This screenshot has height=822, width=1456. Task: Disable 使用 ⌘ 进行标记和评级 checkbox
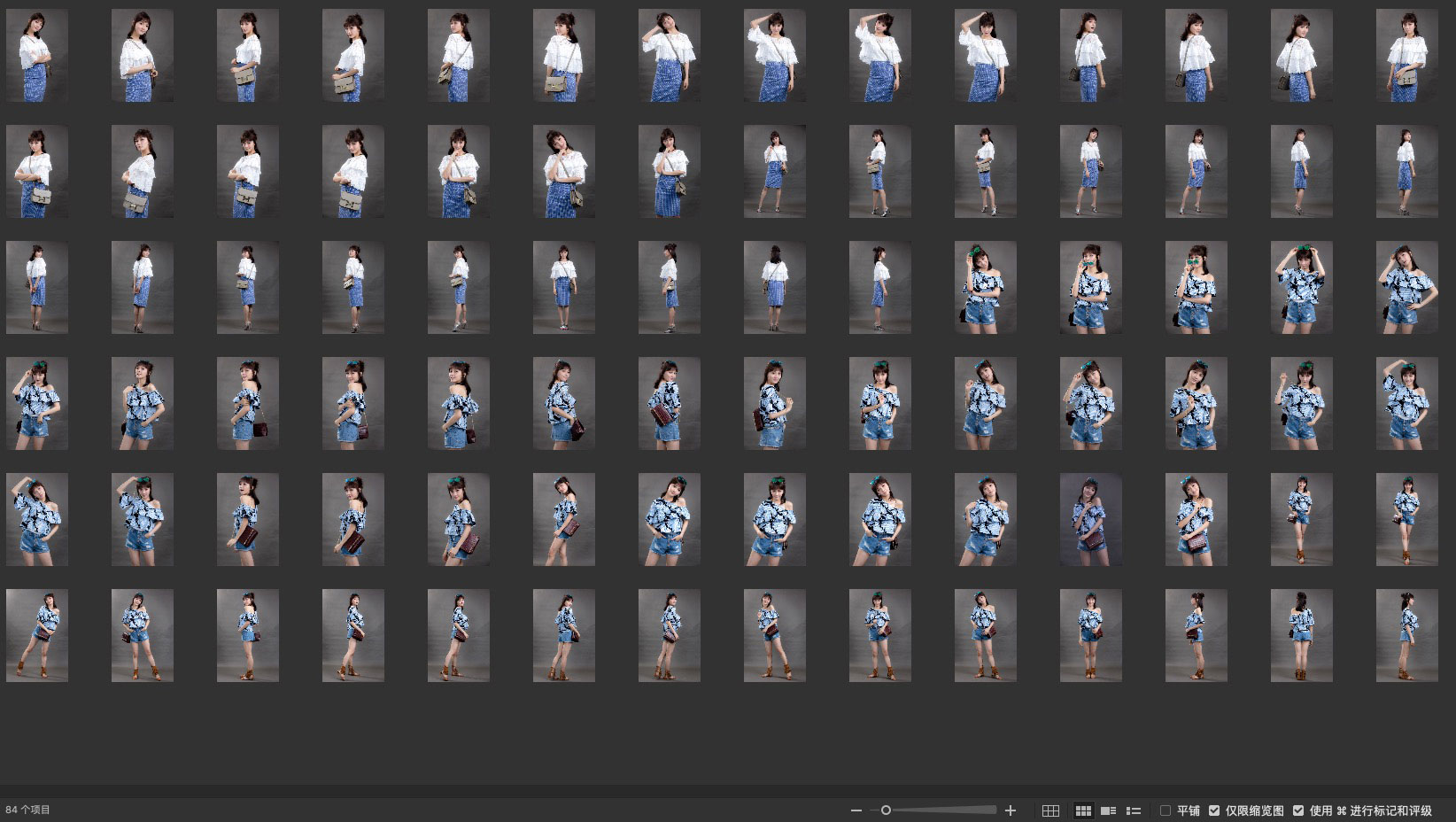pyautogui.click(x=1298, y=810)
